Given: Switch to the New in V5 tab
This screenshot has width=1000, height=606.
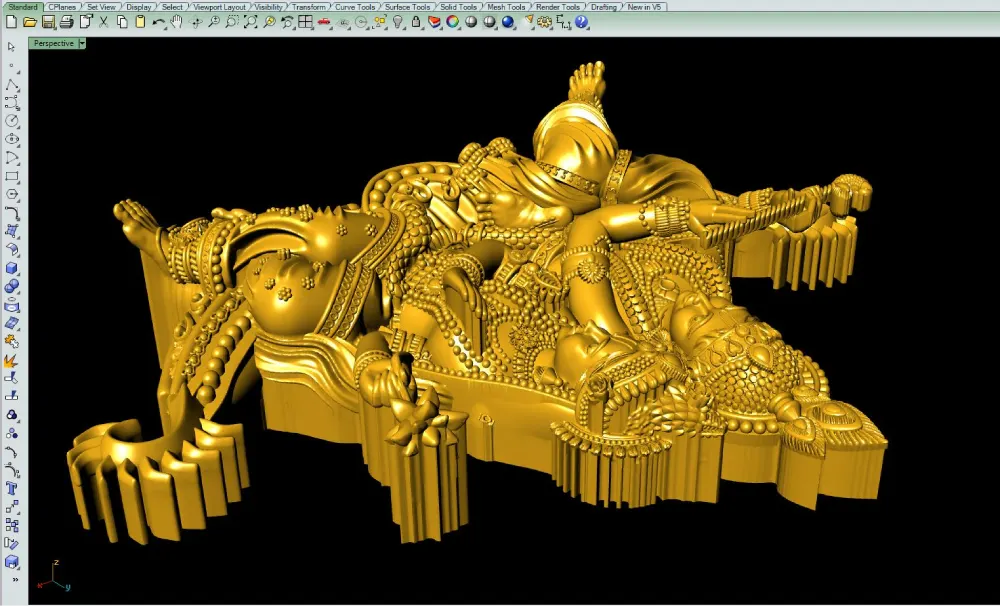Looking at the screenshot, I should (x=644, y=7).
